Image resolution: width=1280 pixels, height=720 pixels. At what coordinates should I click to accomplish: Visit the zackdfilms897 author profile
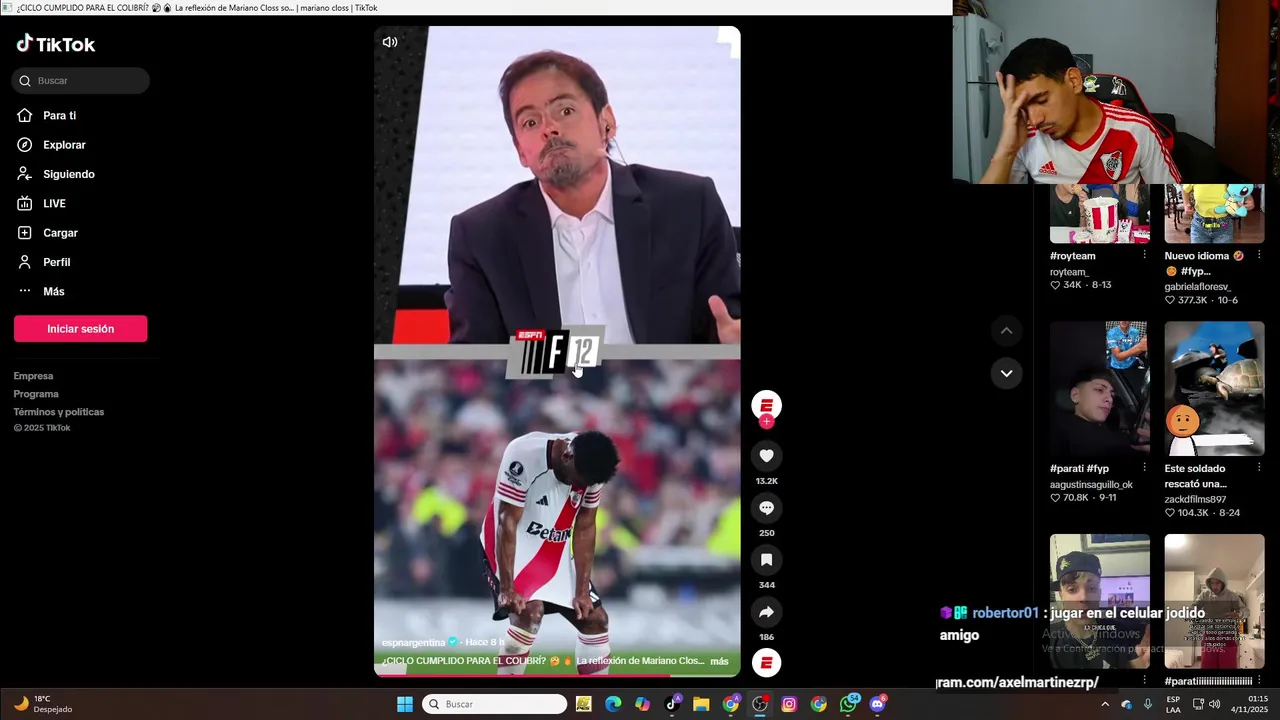coord(1195,499)
